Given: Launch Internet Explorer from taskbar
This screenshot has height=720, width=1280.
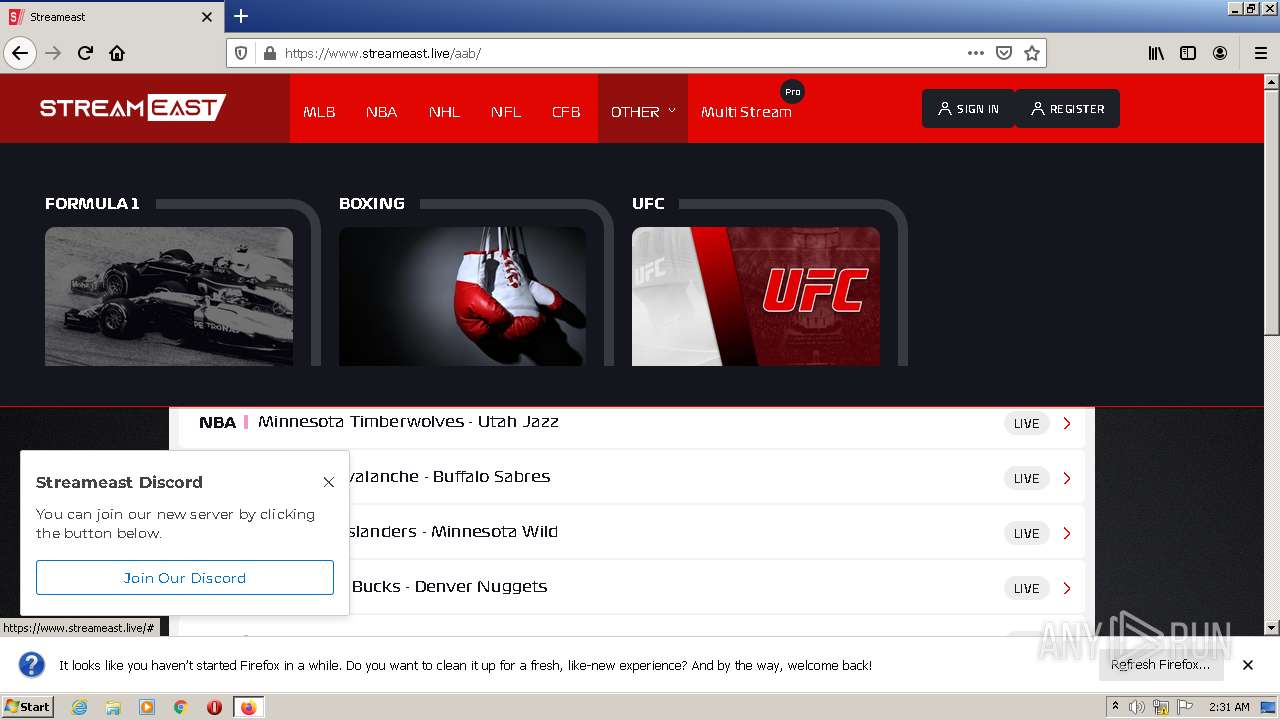Looking at the screenshot, I should coord(79,707).
